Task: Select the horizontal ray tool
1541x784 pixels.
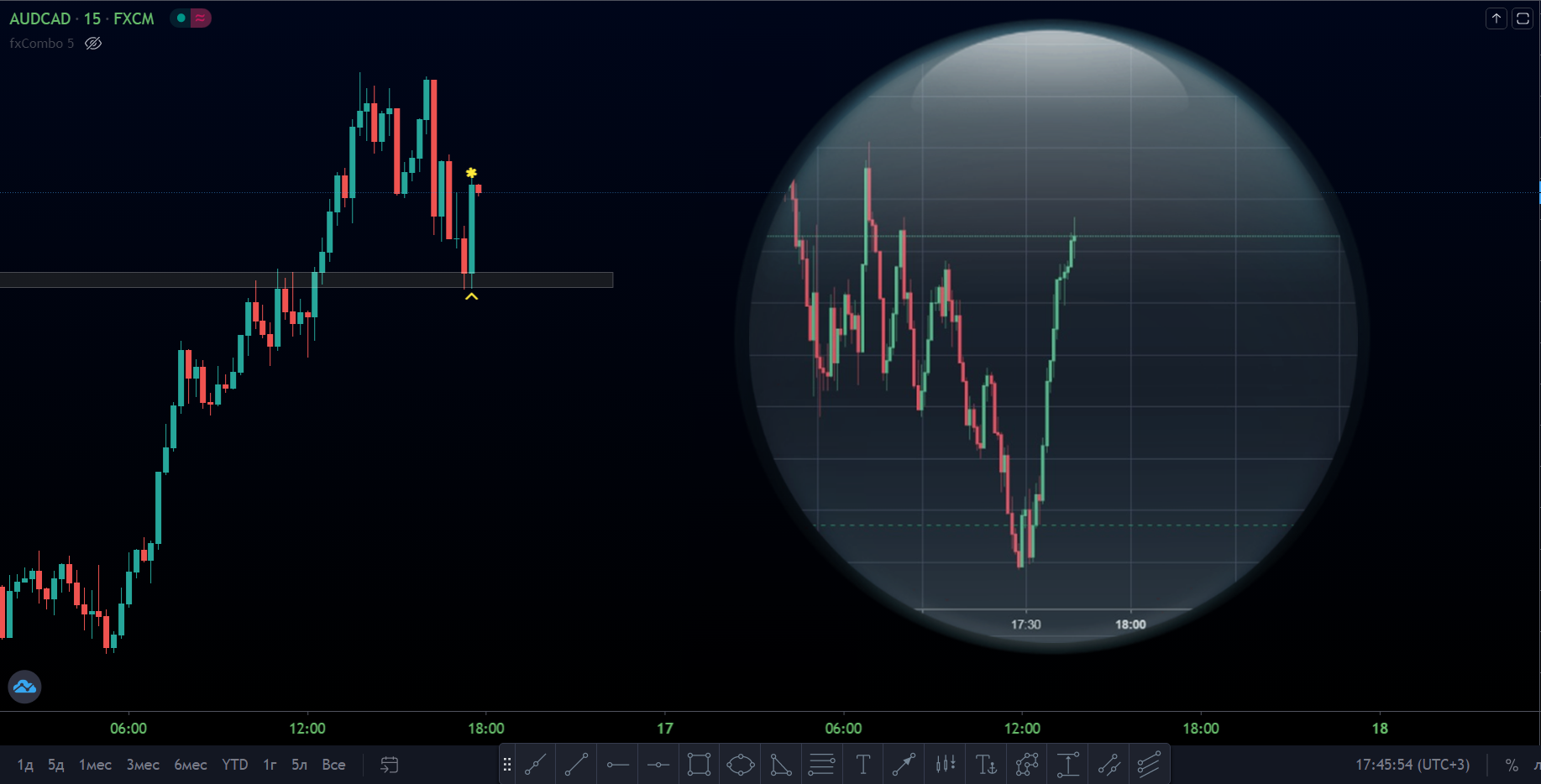Action: click(617, 765)
